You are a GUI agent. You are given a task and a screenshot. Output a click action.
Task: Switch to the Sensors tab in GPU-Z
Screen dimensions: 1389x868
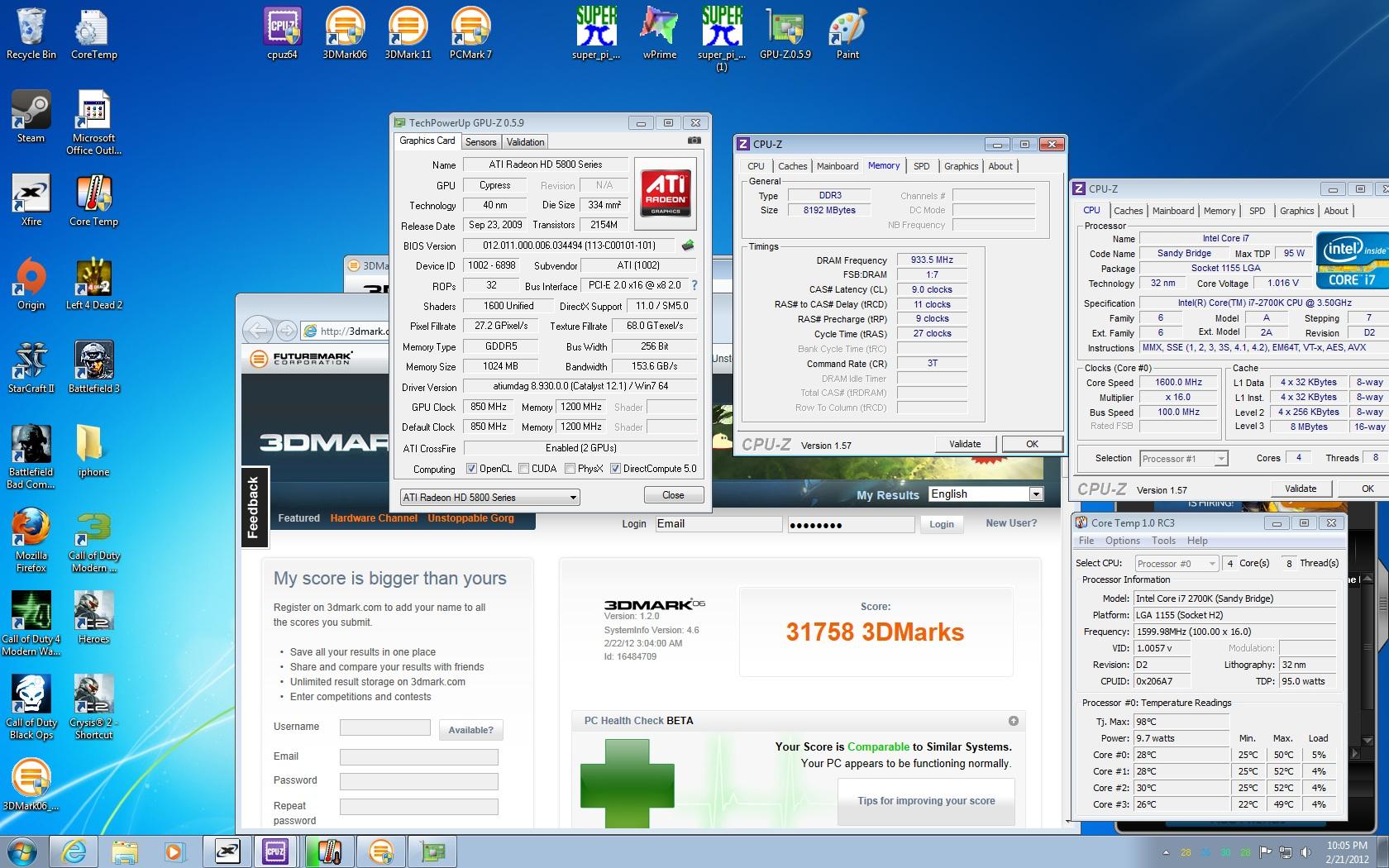tap(480, 142)
